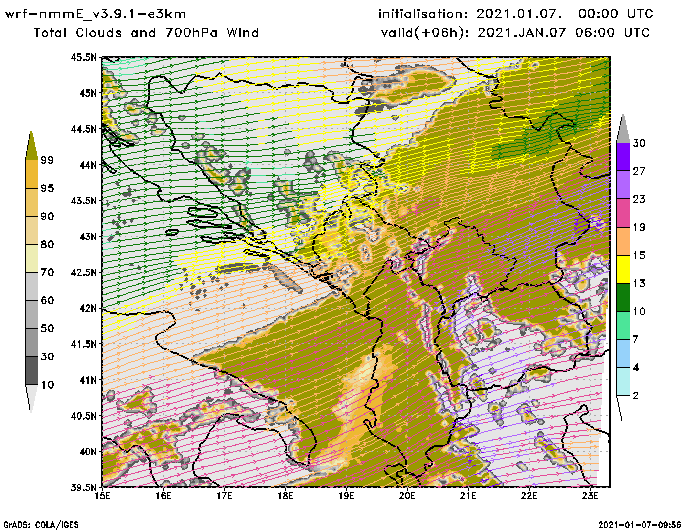The width and height of the screenshot is (700, 530).
Task: Click the '18E' longitude label
Action: click(285, 496)
